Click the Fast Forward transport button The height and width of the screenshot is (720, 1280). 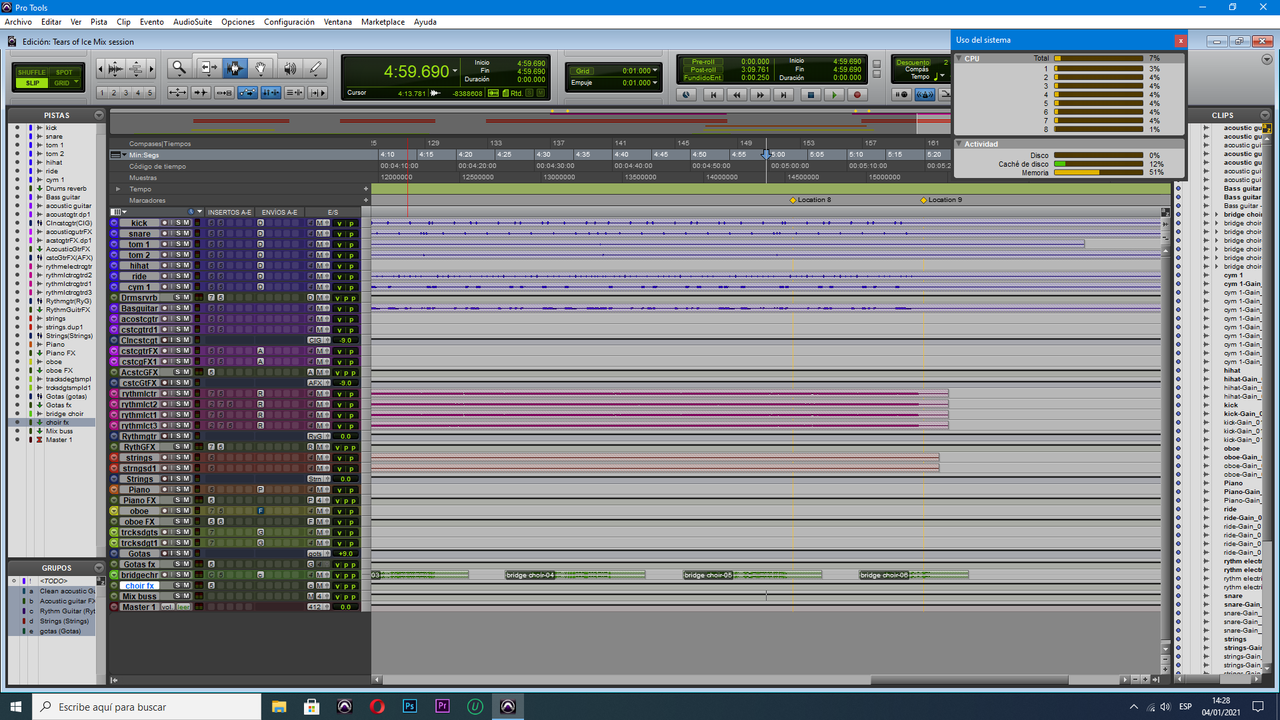[761, 95]
